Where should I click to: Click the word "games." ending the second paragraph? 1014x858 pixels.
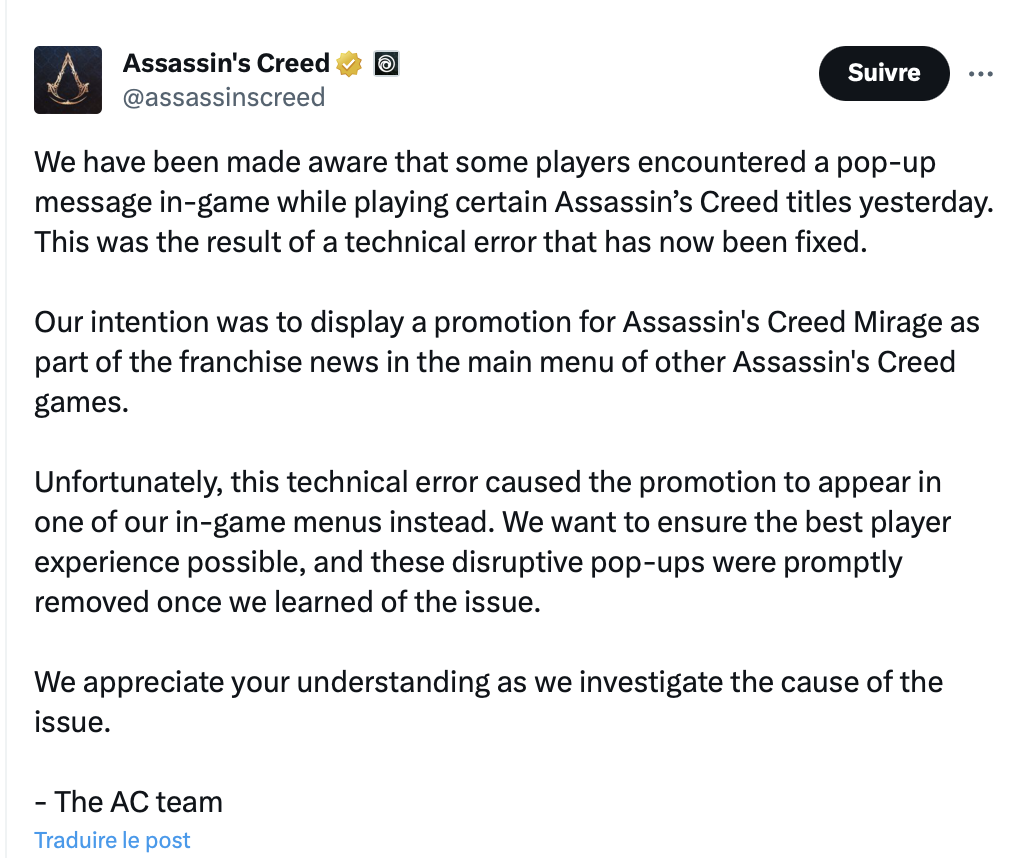pyautogui.click(x=81, y=403)
